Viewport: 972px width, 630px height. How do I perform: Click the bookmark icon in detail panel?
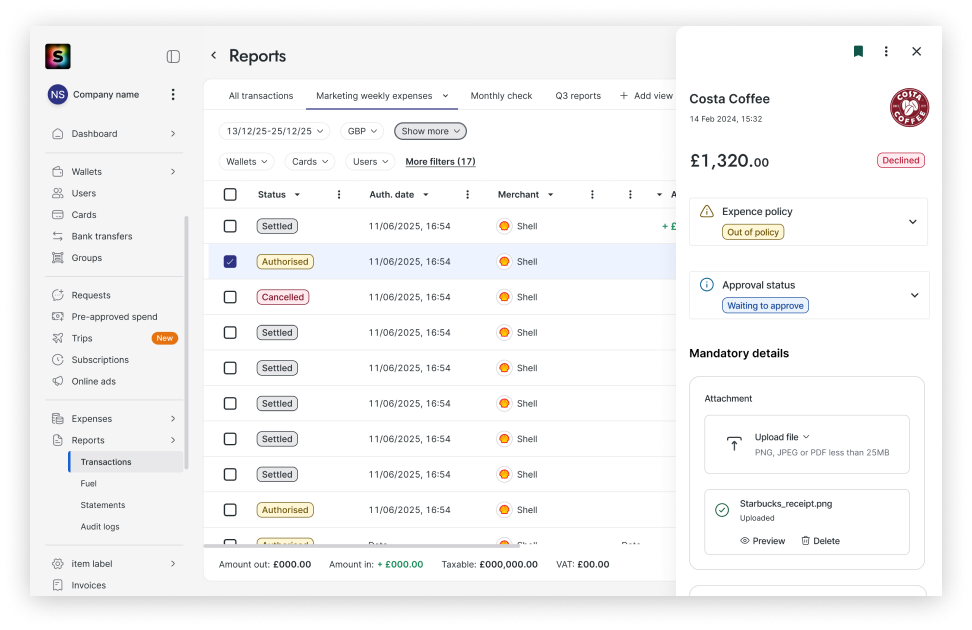point(858,51)
